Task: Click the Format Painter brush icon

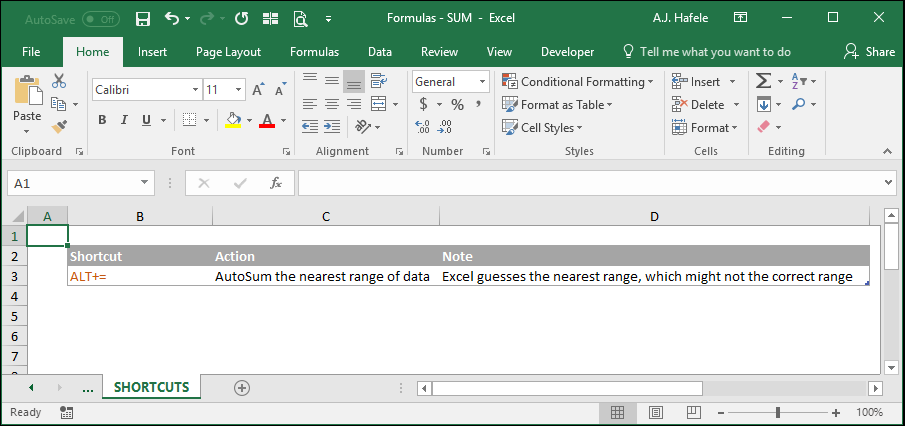Action: tap(58, 126)
